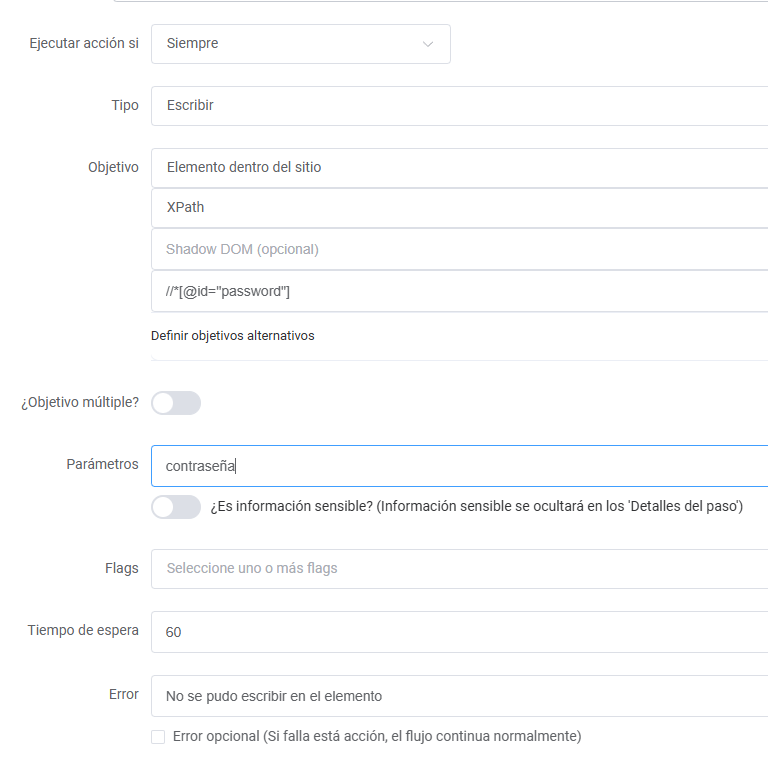
Task: Click the //*[@id="password"] XPath input
Action: click(x=459, y=291)
